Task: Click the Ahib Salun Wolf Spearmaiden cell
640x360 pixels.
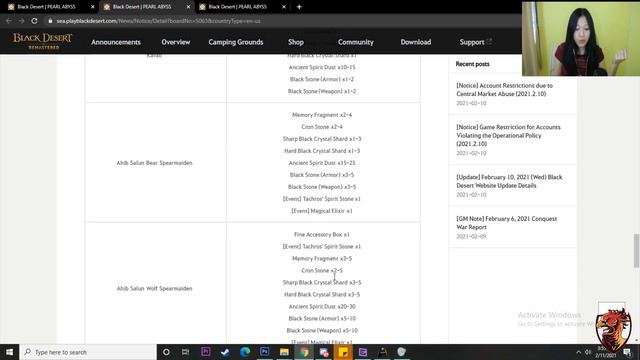Action: [154, 288]
